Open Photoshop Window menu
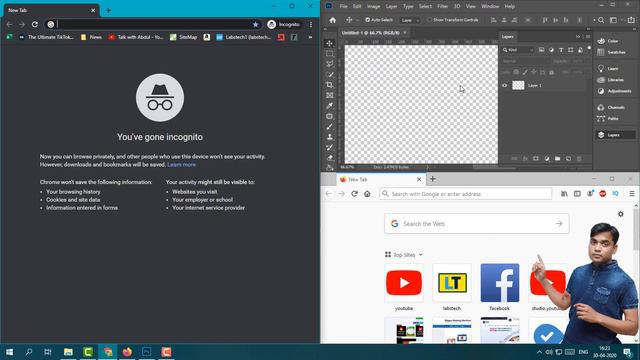This screenshot has width=640, height=360. pos(490,7)
